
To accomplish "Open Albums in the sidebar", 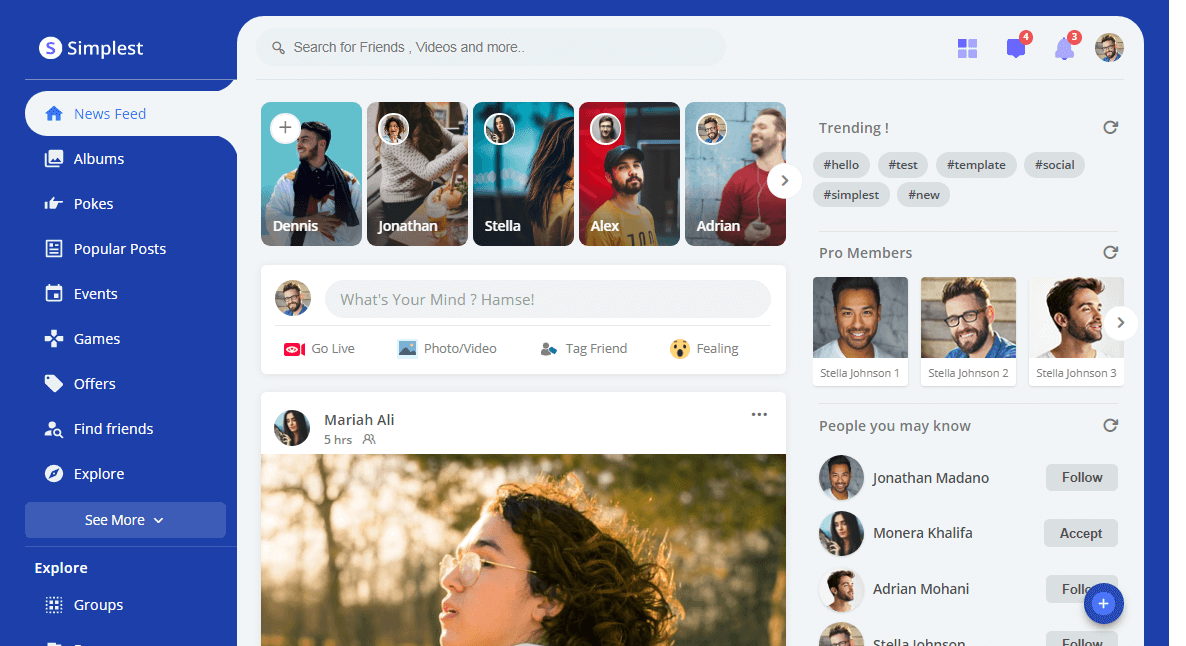I will click(x=98, y=159).
